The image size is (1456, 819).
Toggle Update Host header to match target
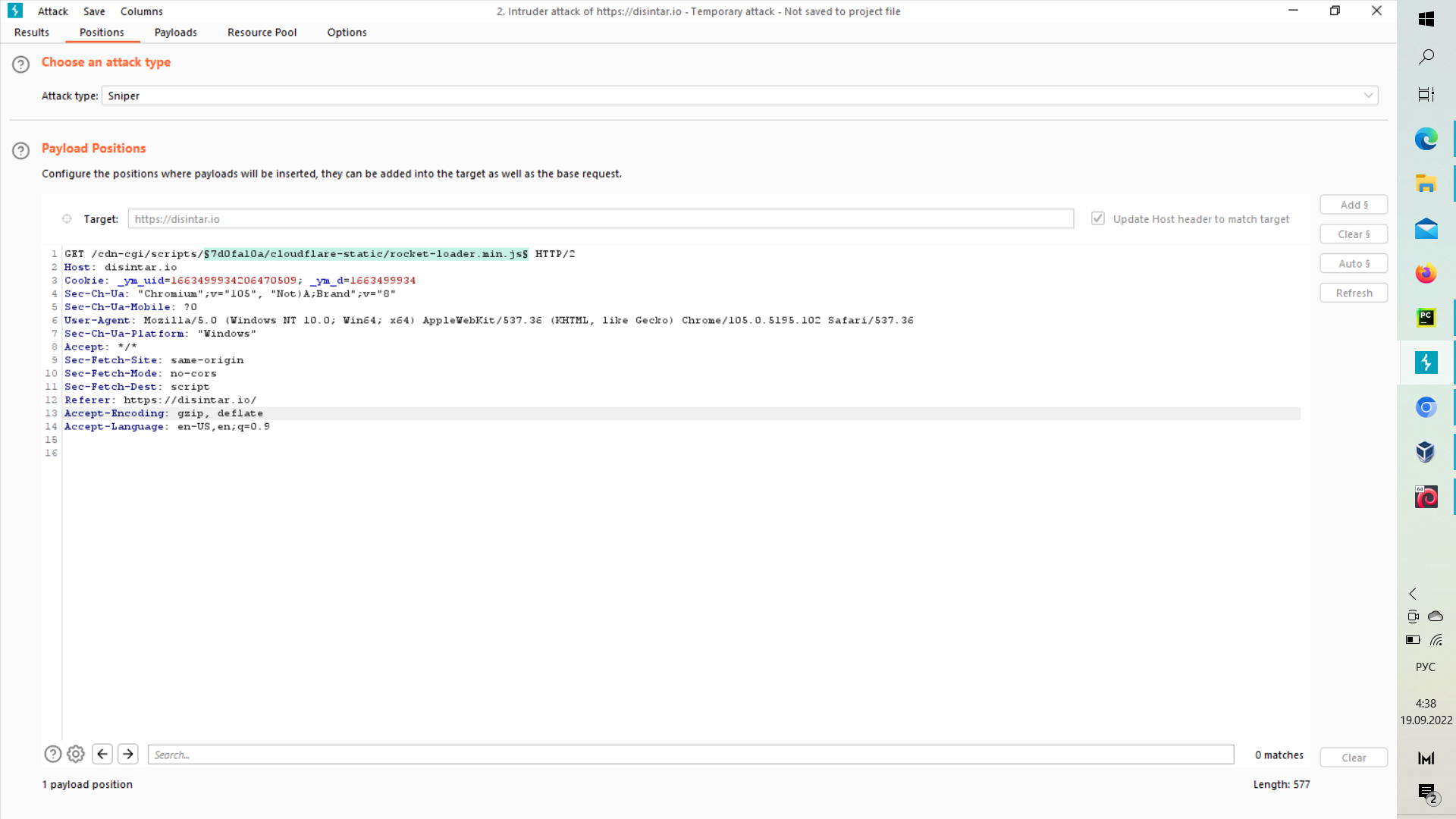point(1098,218)
